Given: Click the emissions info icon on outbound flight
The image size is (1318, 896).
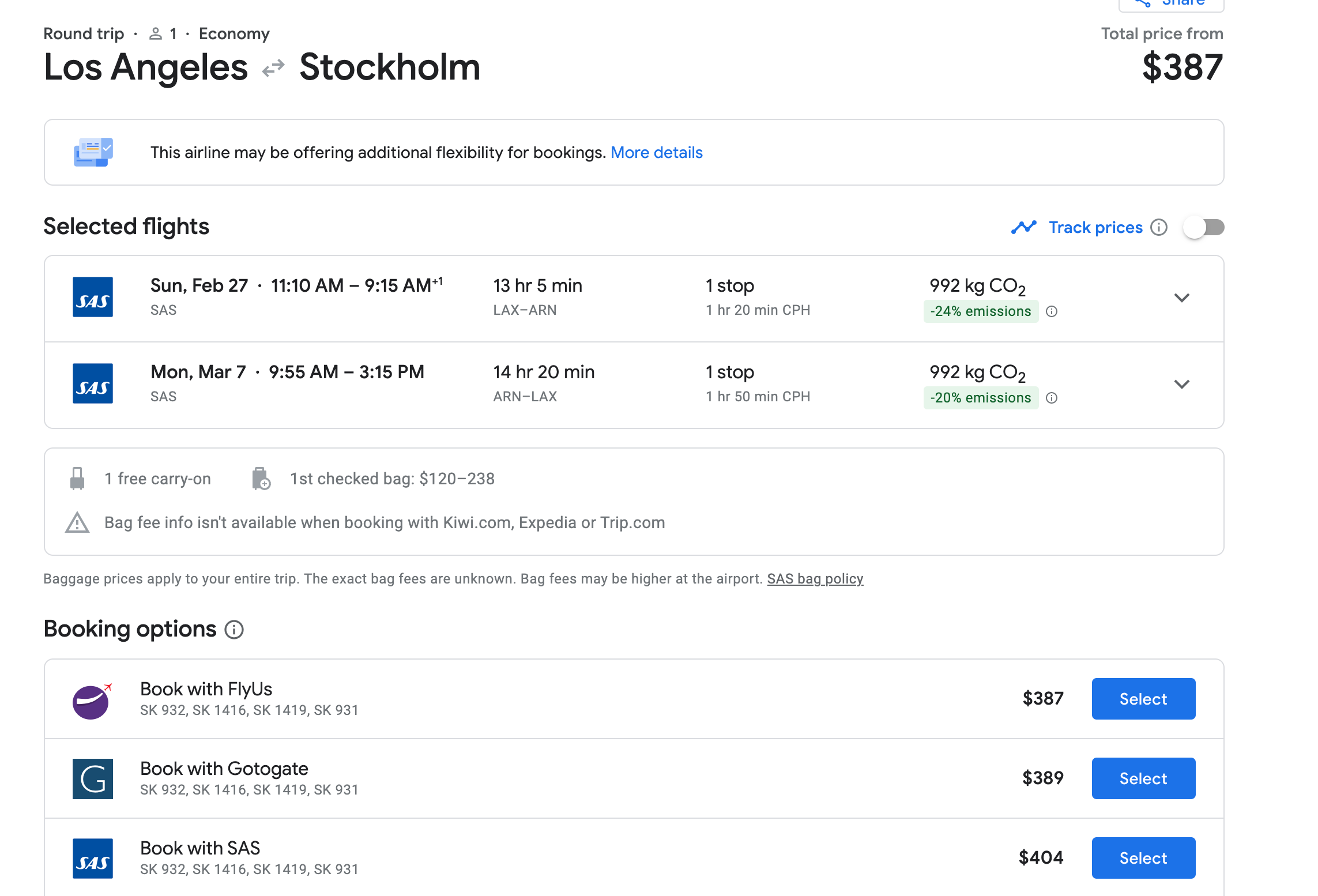Looking at the screenshot, I should pos(1053,311).
